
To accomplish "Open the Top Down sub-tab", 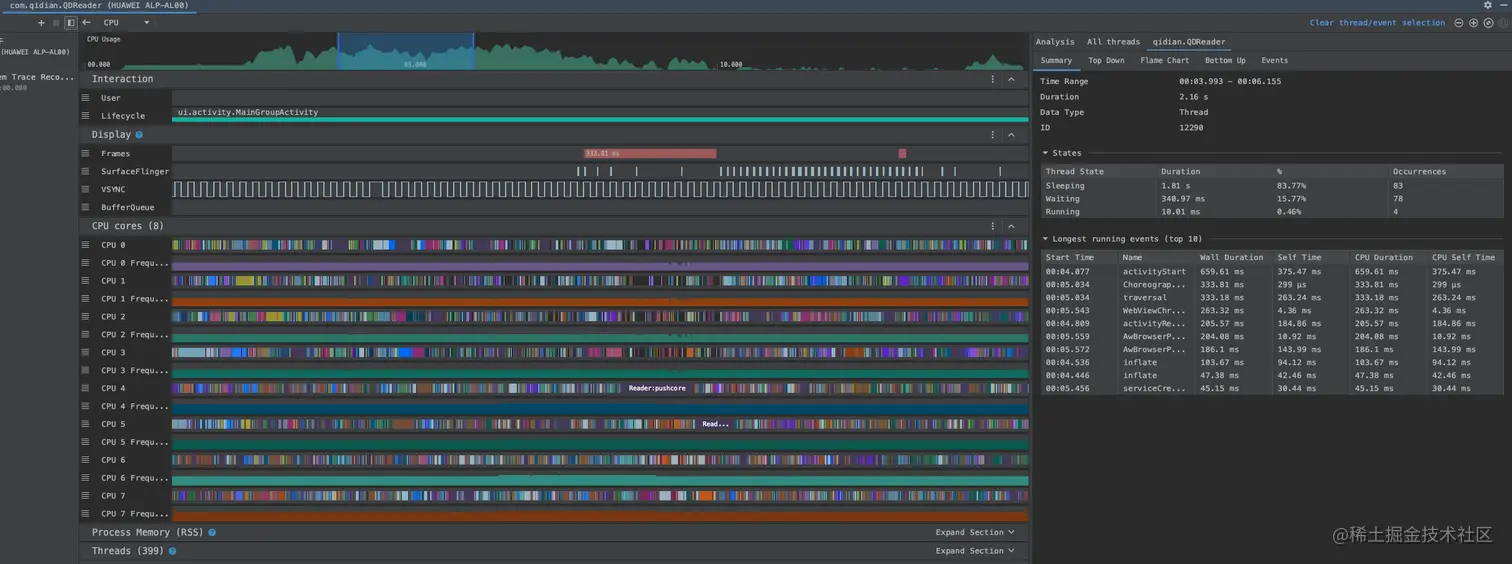I will coord(1106,60).
